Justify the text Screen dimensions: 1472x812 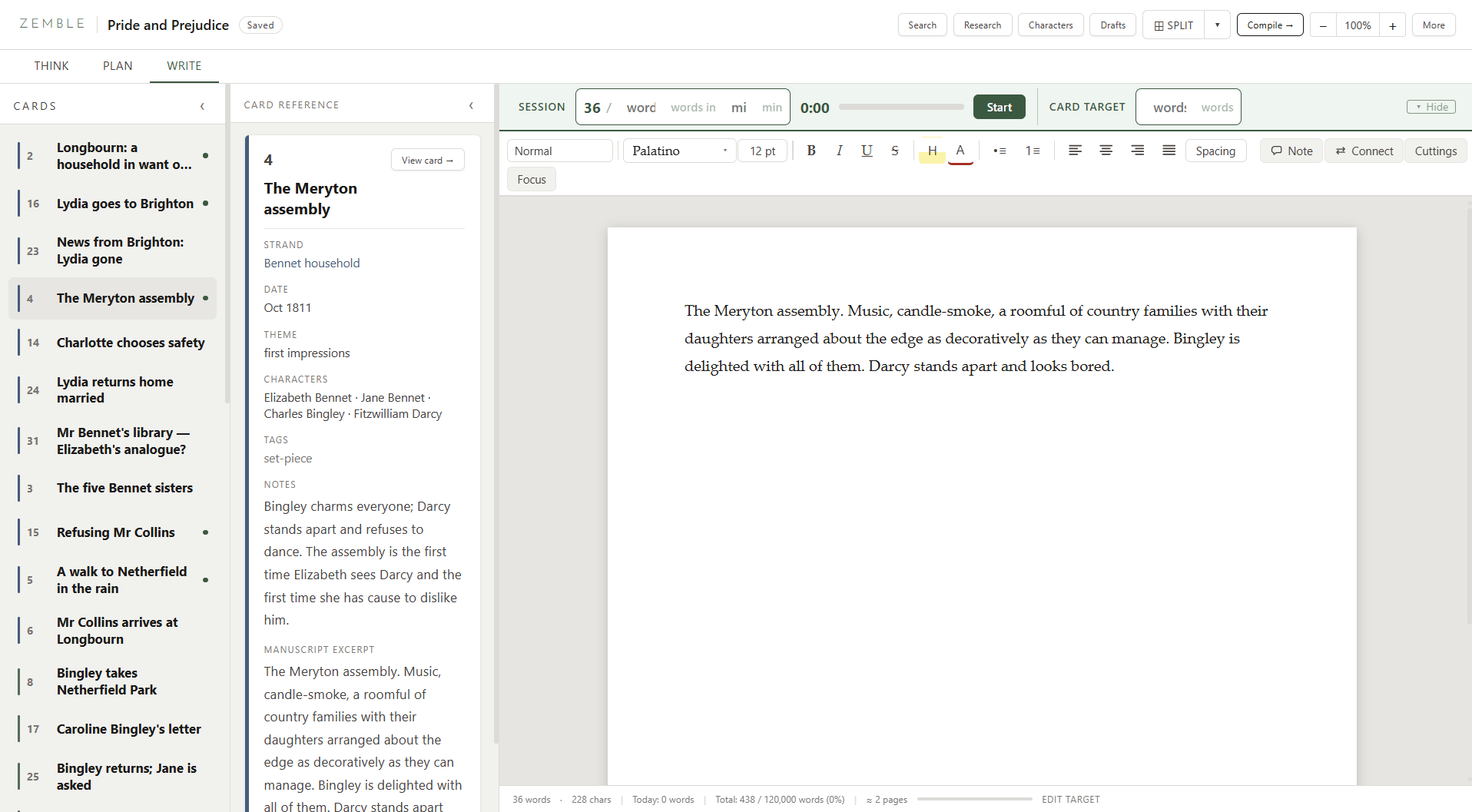coord(1169,151)
